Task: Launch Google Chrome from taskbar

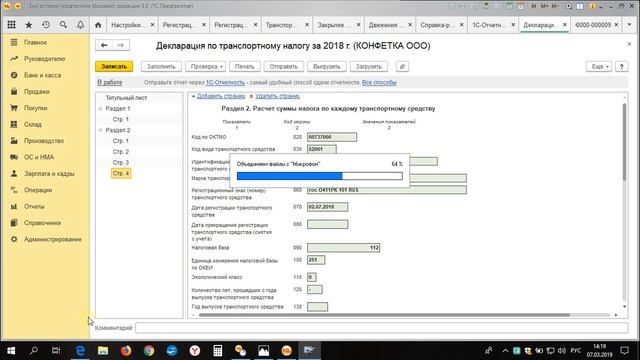Action: tap(149, 350)
